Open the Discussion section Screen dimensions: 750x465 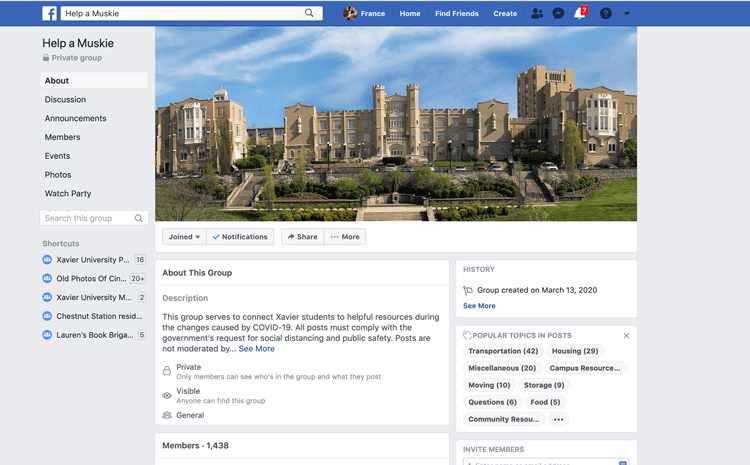(x=66, y=100)
